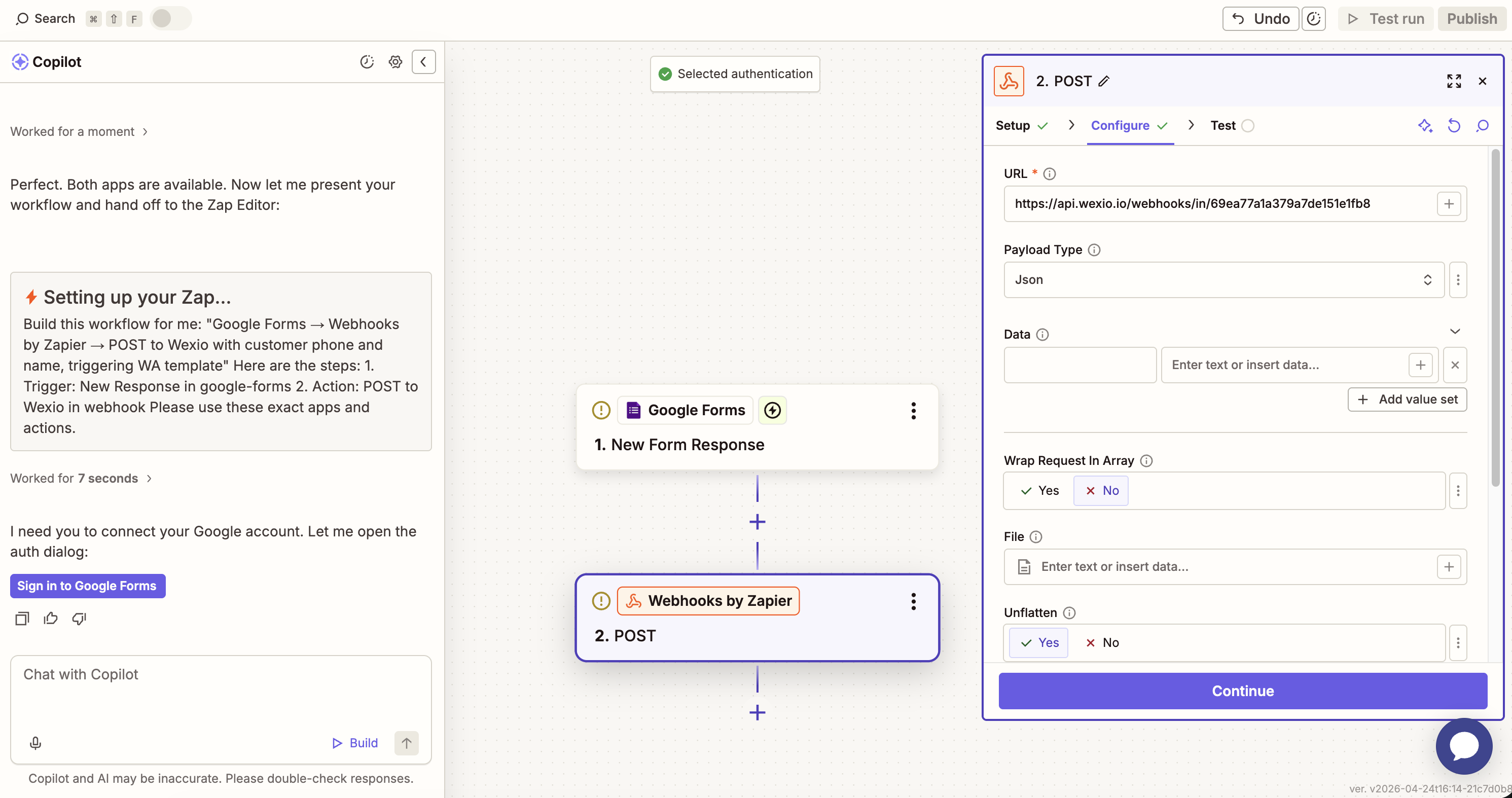The width and height of the screenshot is (1512, 798).
Task: Click the lightning icon on Google Forms step
Action: pos(772,410)
